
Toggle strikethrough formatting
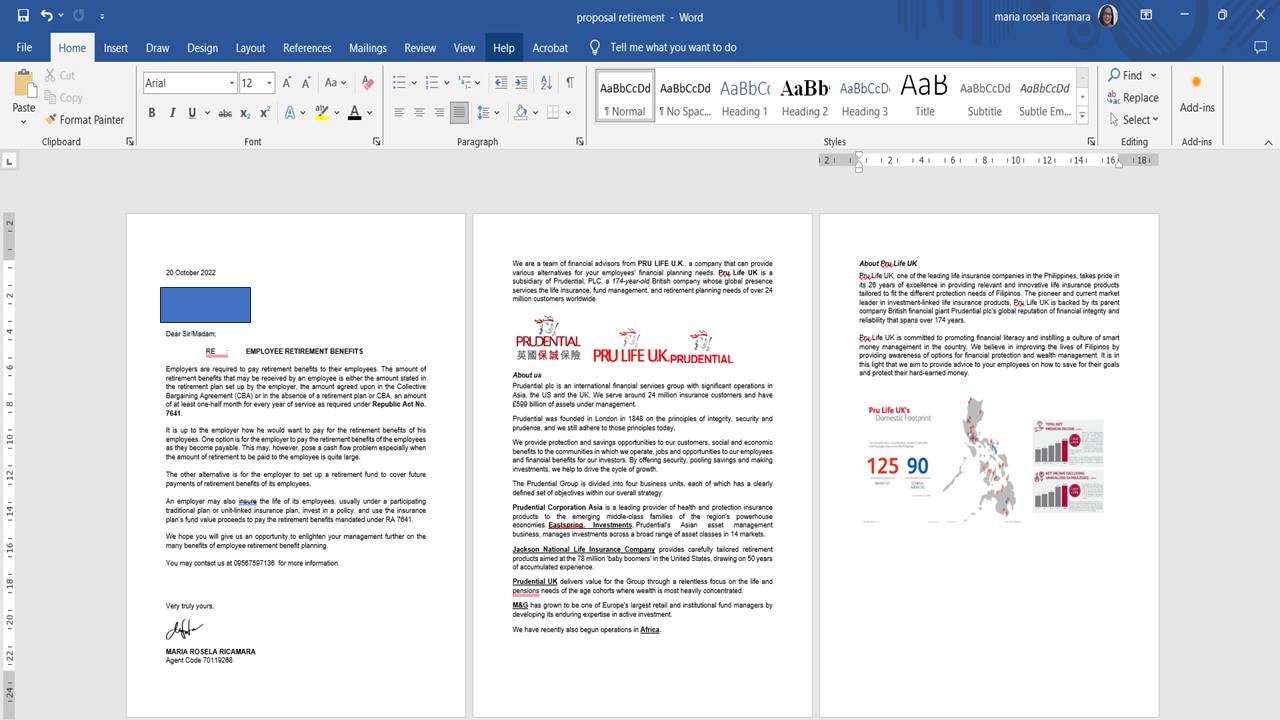tap(225, 113)
